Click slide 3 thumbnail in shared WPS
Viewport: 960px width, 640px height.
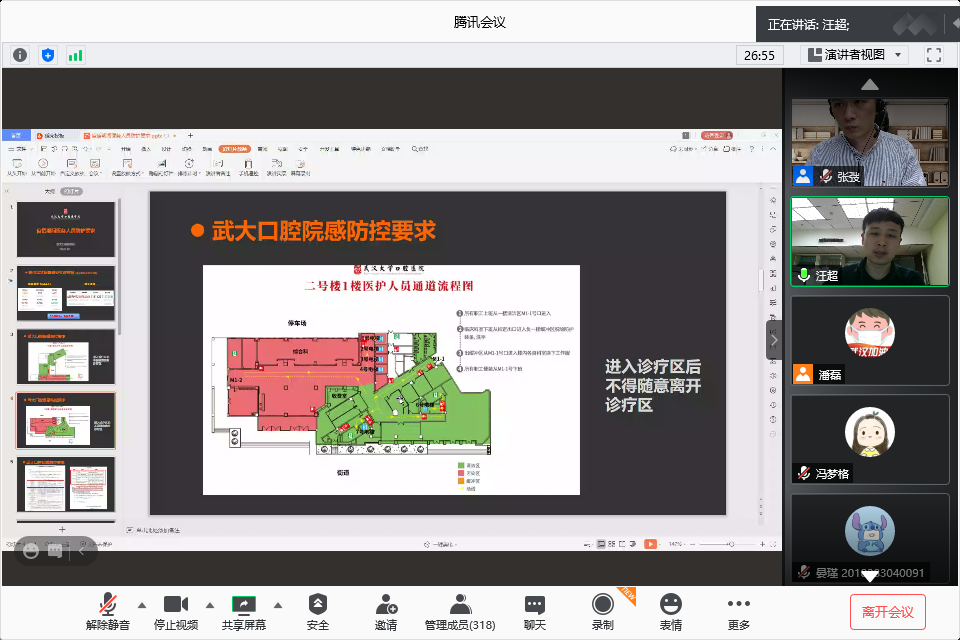click(x=66, y=357)
